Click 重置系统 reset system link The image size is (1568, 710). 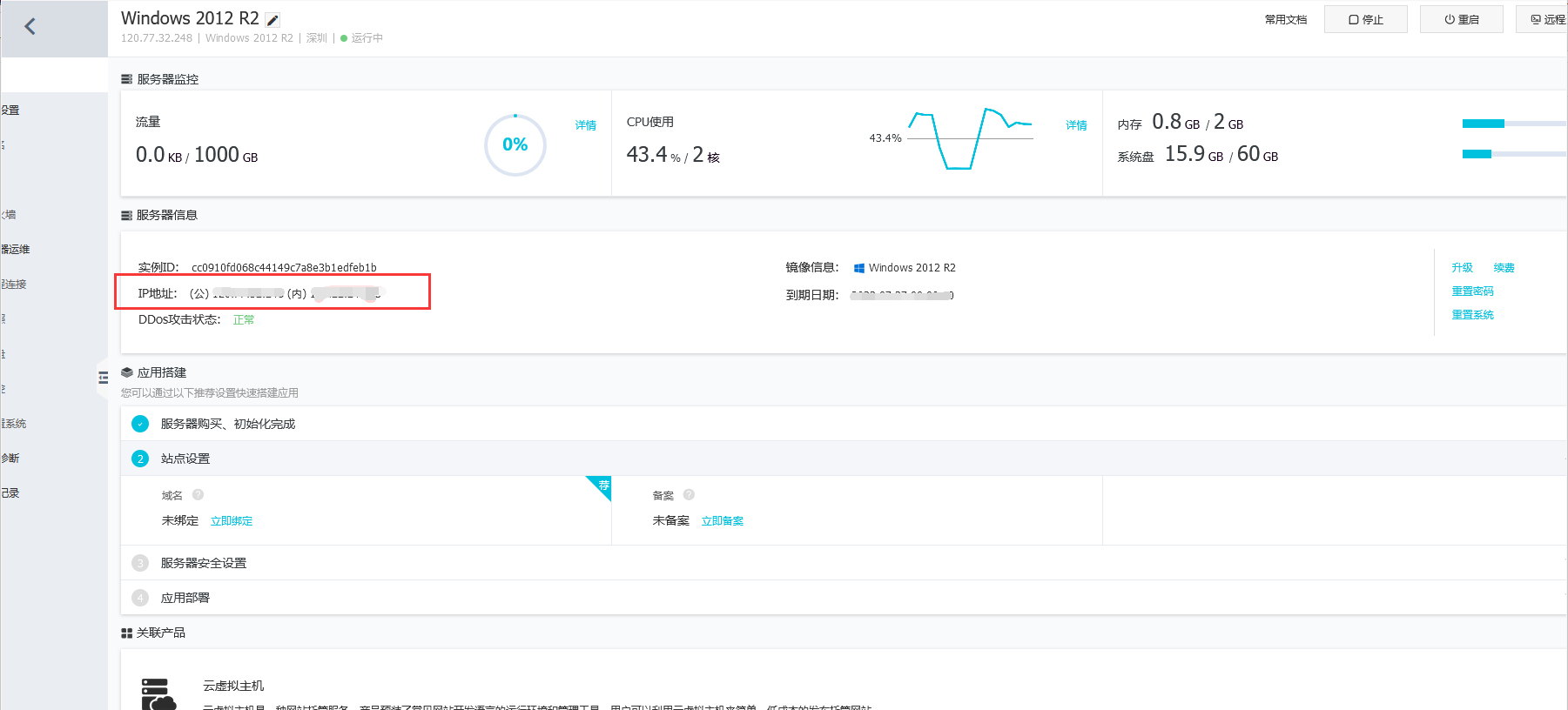1472,315
